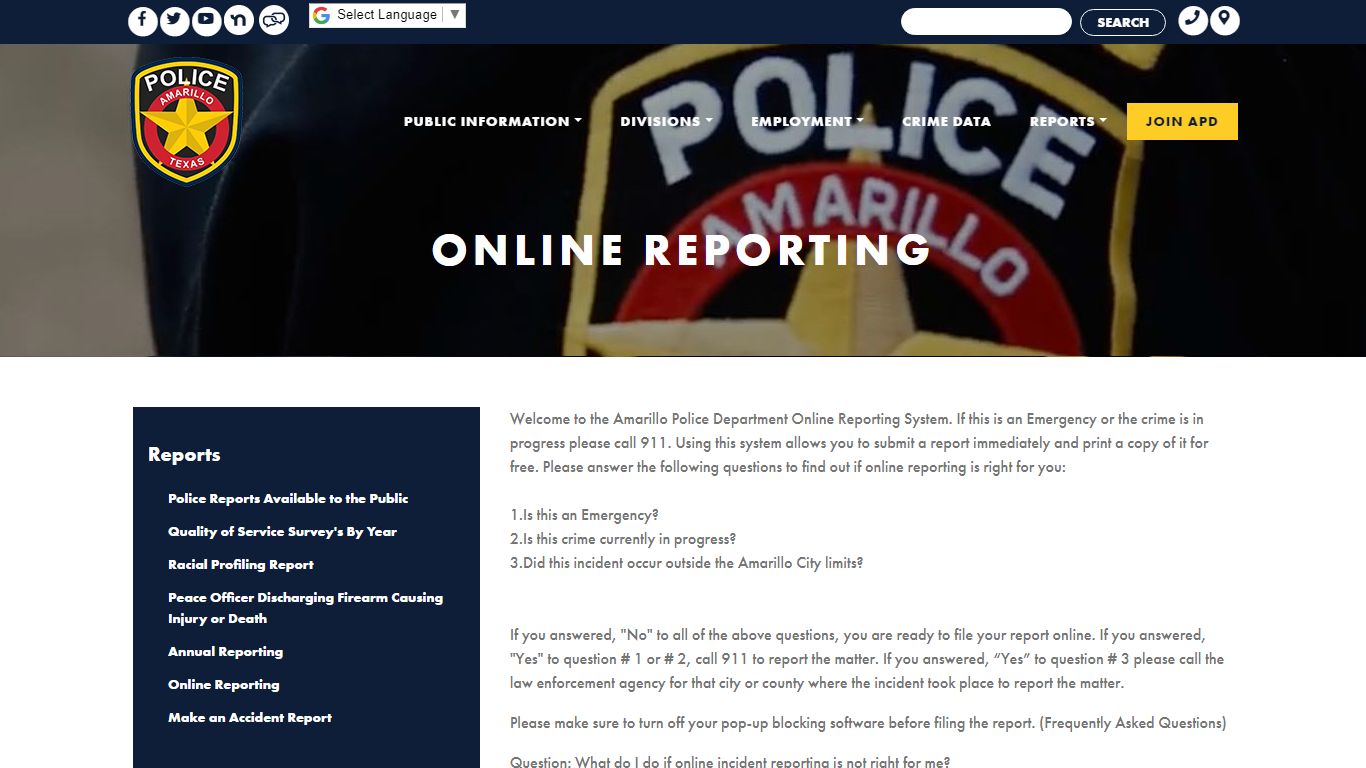Click the Join APD button
This screenshot has height=768, width=1366.
[1182, 121]
